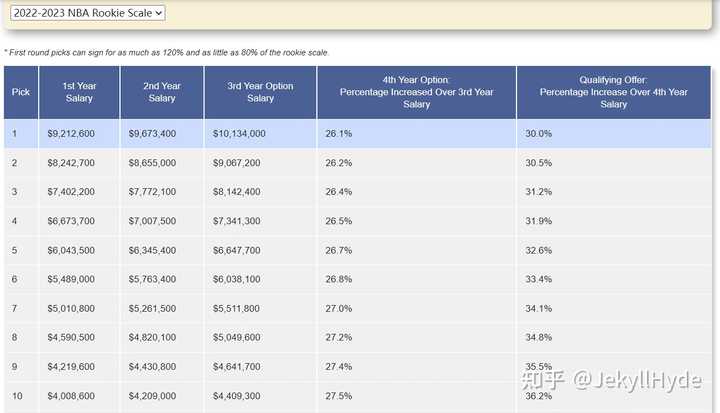Click the 27.4% value
The image size is (720, 413).
pos(339,367)
